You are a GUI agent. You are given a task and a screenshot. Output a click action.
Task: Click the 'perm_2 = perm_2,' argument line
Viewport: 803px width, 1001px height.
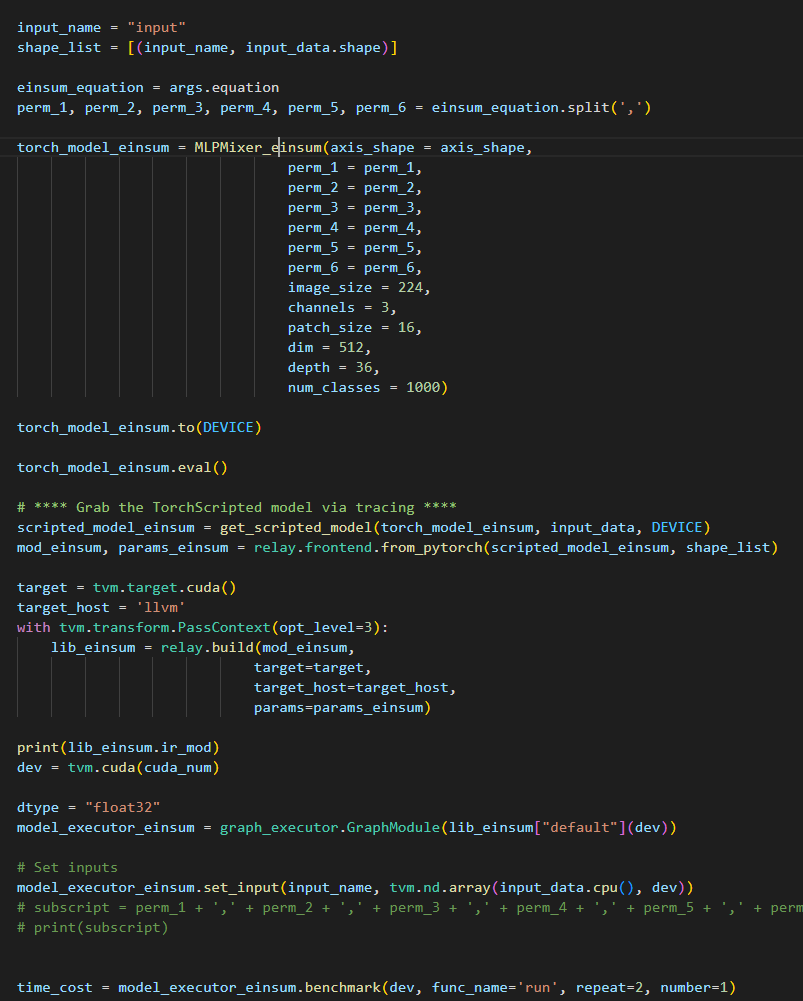[355, 188]
